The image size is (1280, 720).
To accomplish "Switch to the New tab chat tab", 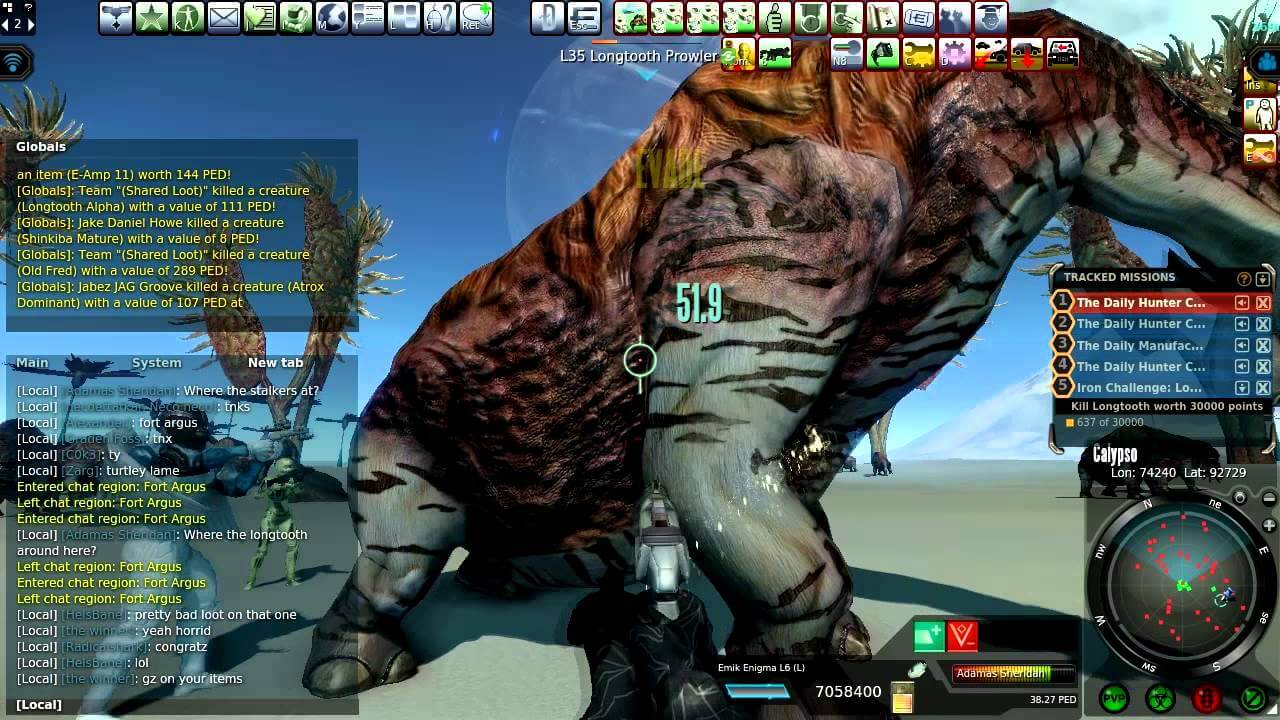I will (275, 363).
